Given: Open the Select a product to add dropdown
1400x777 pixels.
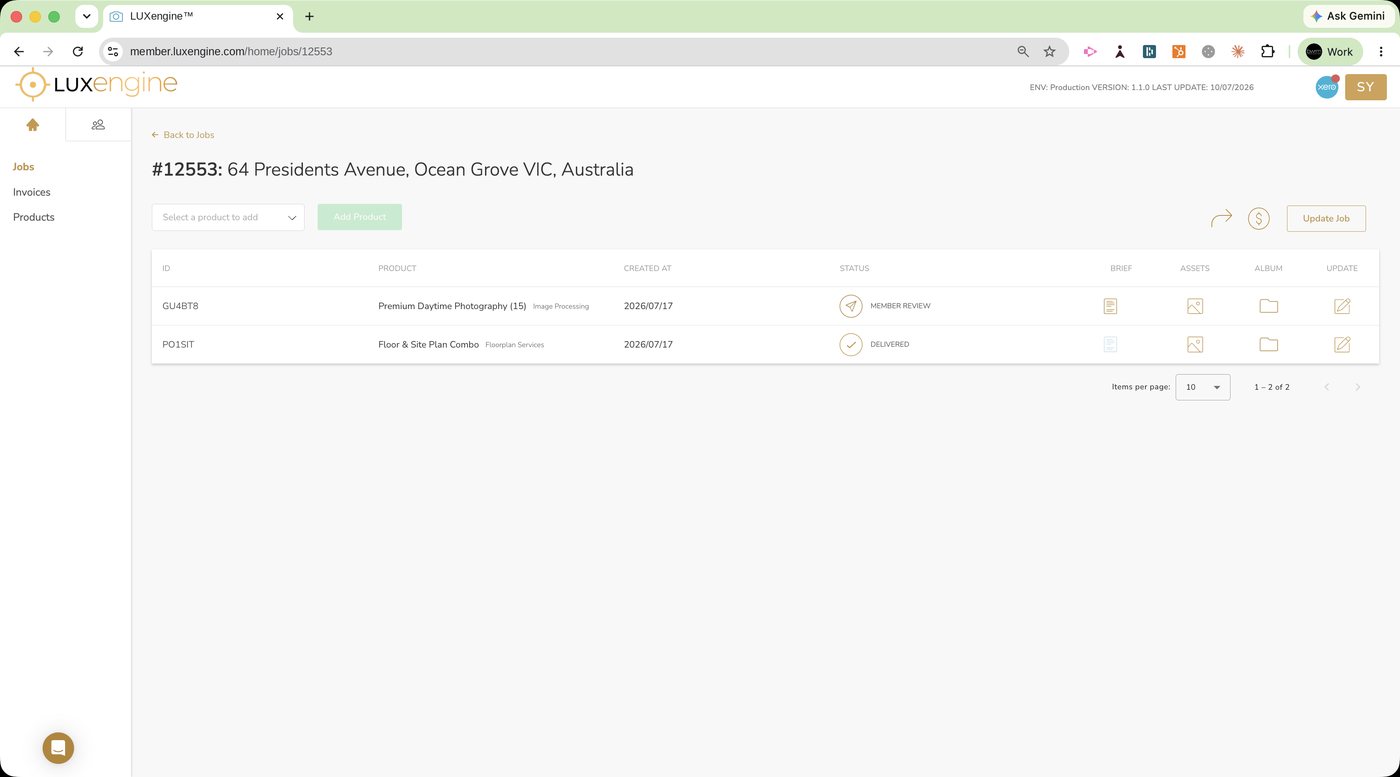Looking at the screenshot, I should [228, 217].
